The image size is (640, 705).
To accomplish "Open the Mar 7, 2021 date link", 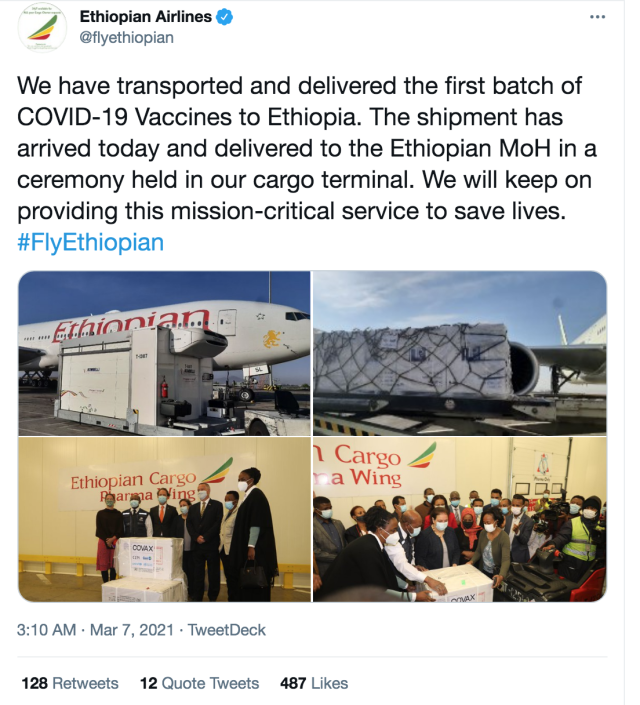I will (132, 630).
